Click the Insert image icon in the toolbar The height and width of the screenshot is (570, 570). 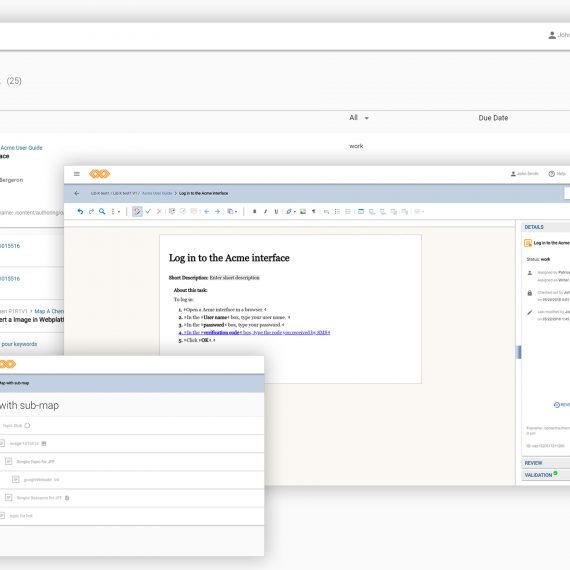(x=303, y=212)
